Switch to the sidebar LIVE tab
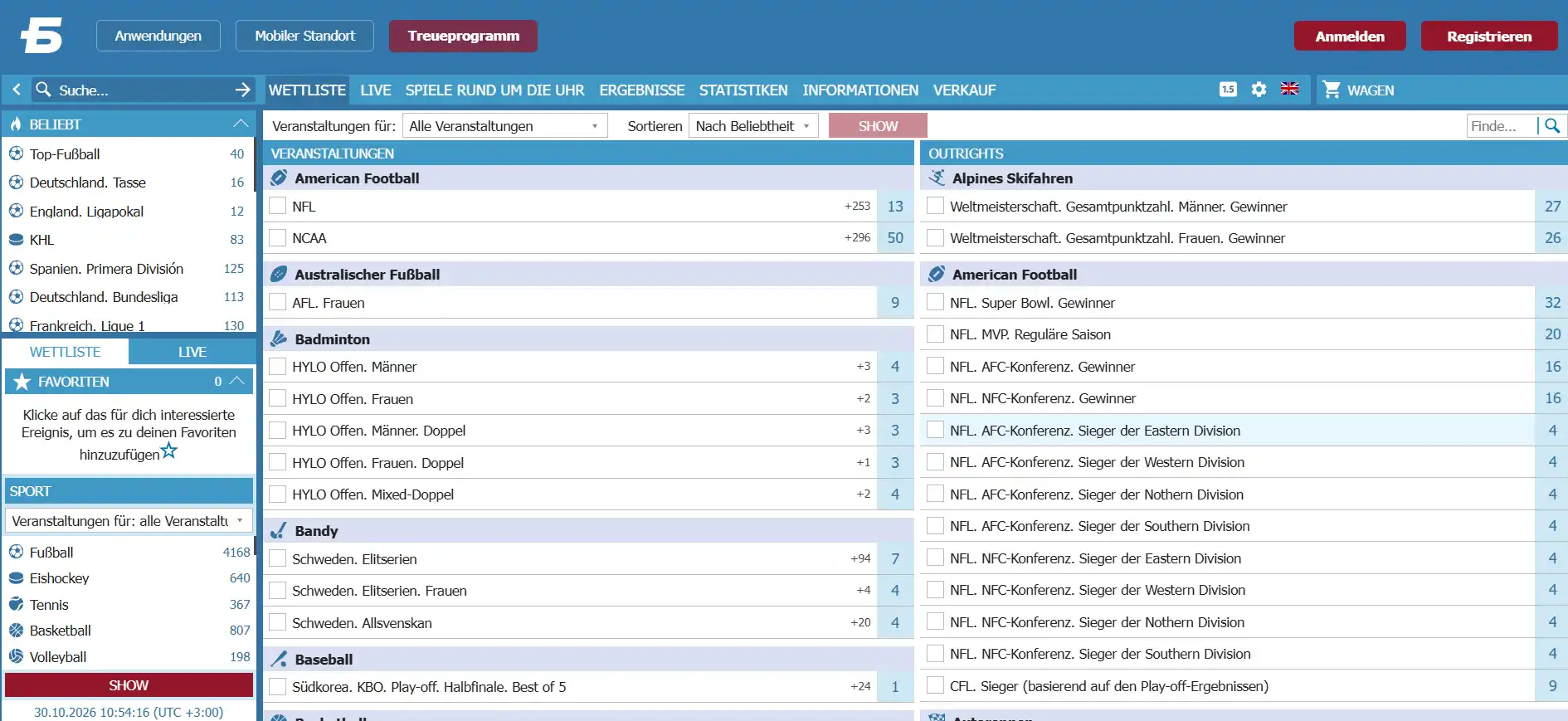 coord(192,352)
